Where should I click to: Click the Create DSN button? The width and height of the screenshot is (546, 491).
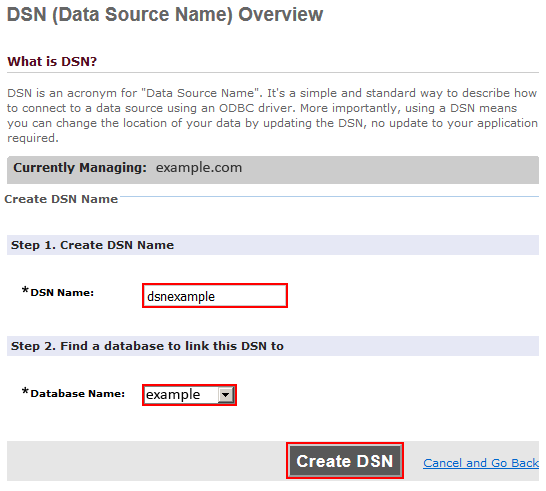tap(345, 461)
